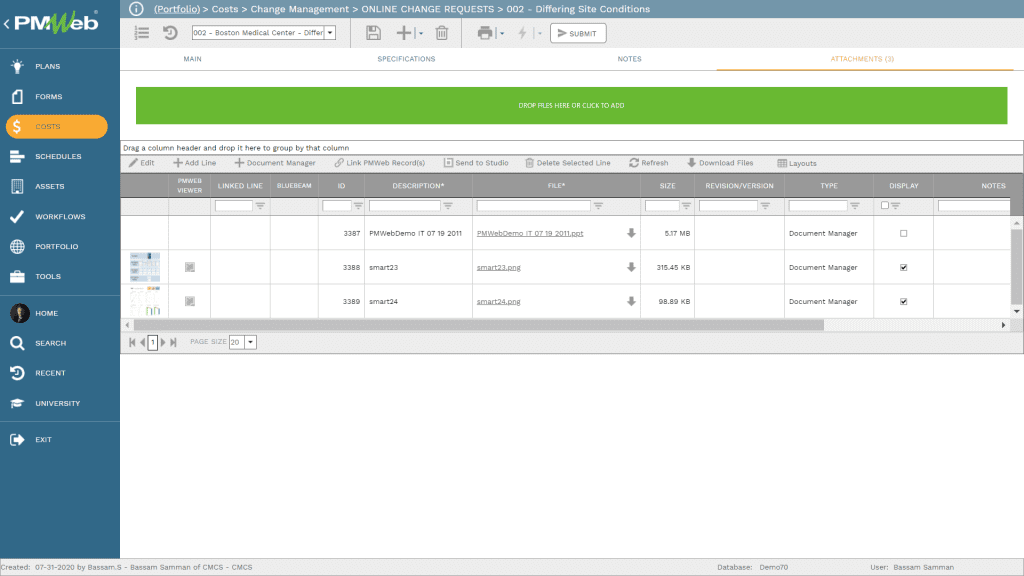1024x576 pixels.
Task: Open the record selector dropdown for 002 Boston Medical
Action: tap(331, 33)
